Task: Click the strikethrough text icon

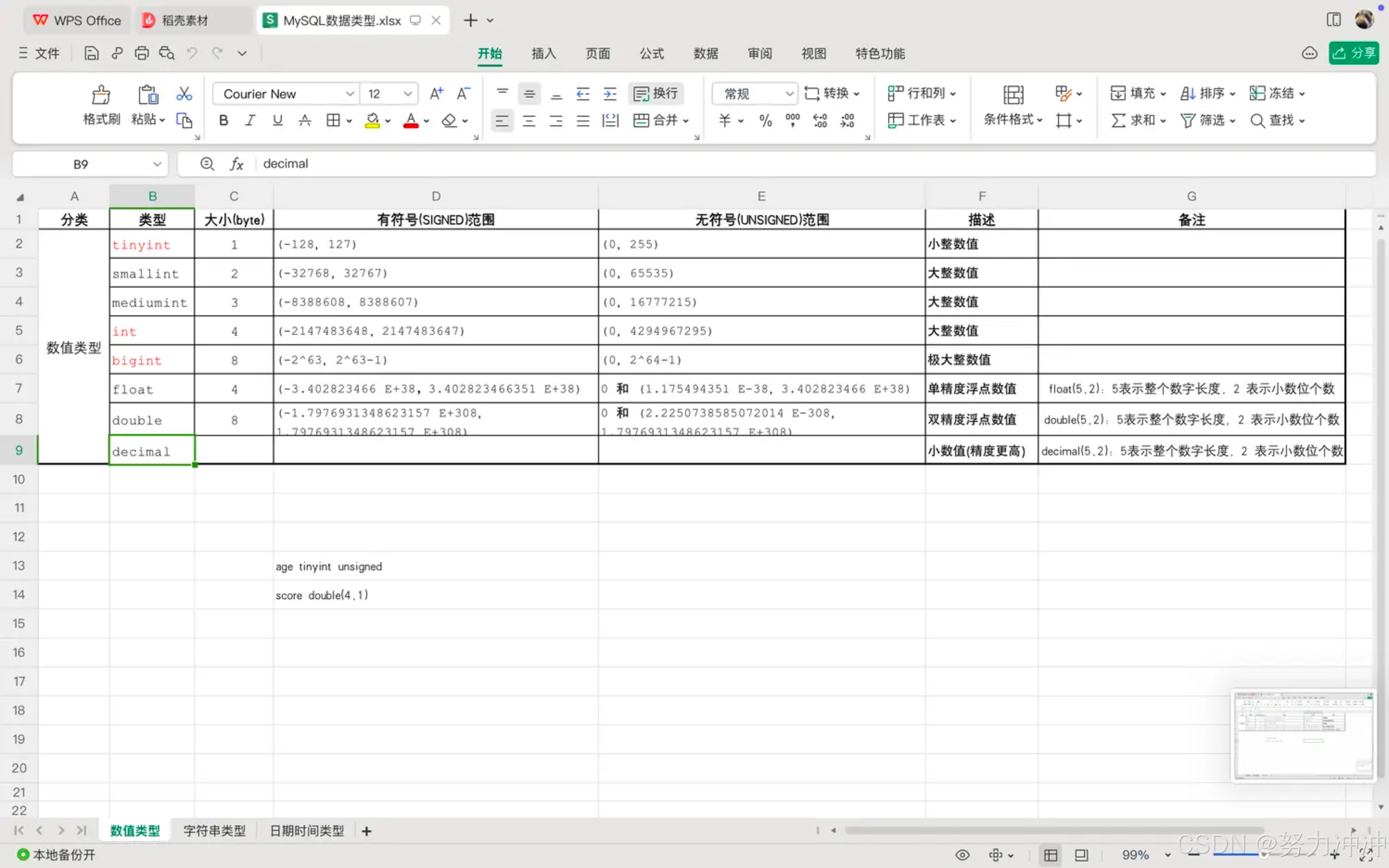Action: tap(305, 121)
